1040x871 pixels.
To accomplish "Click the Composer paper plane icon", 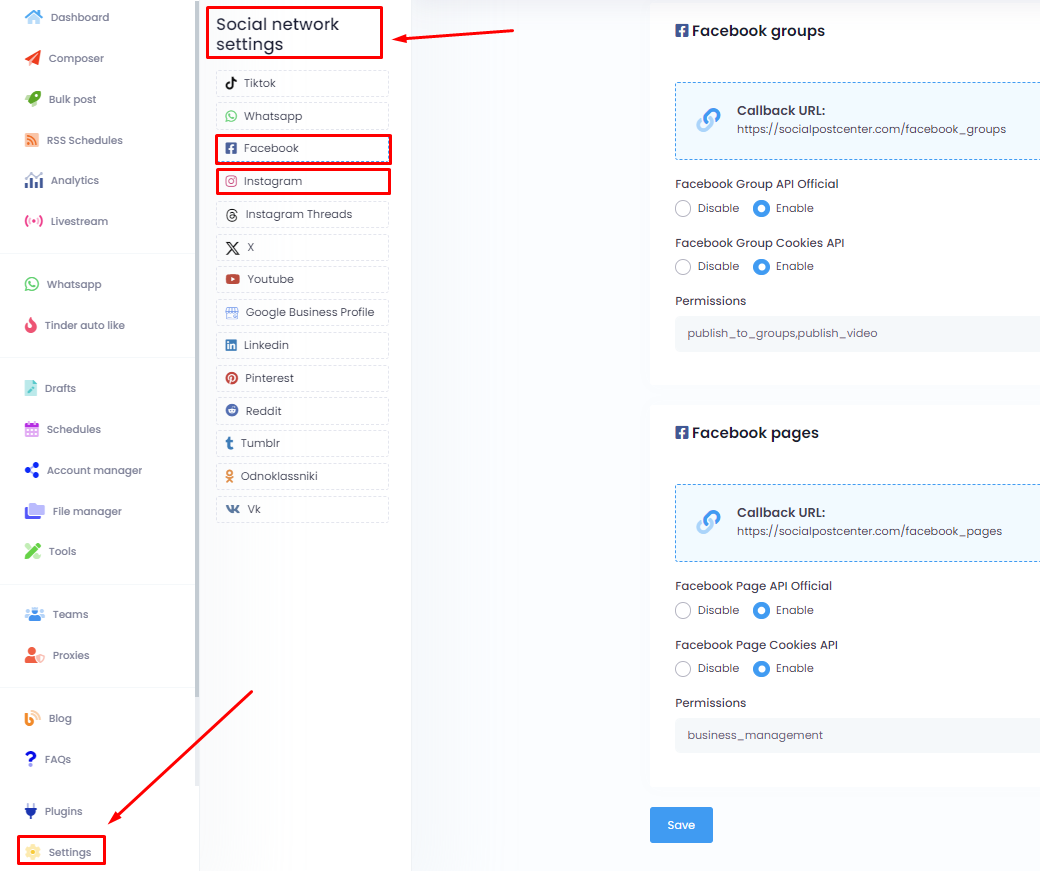I will click(x=33, y=58).
